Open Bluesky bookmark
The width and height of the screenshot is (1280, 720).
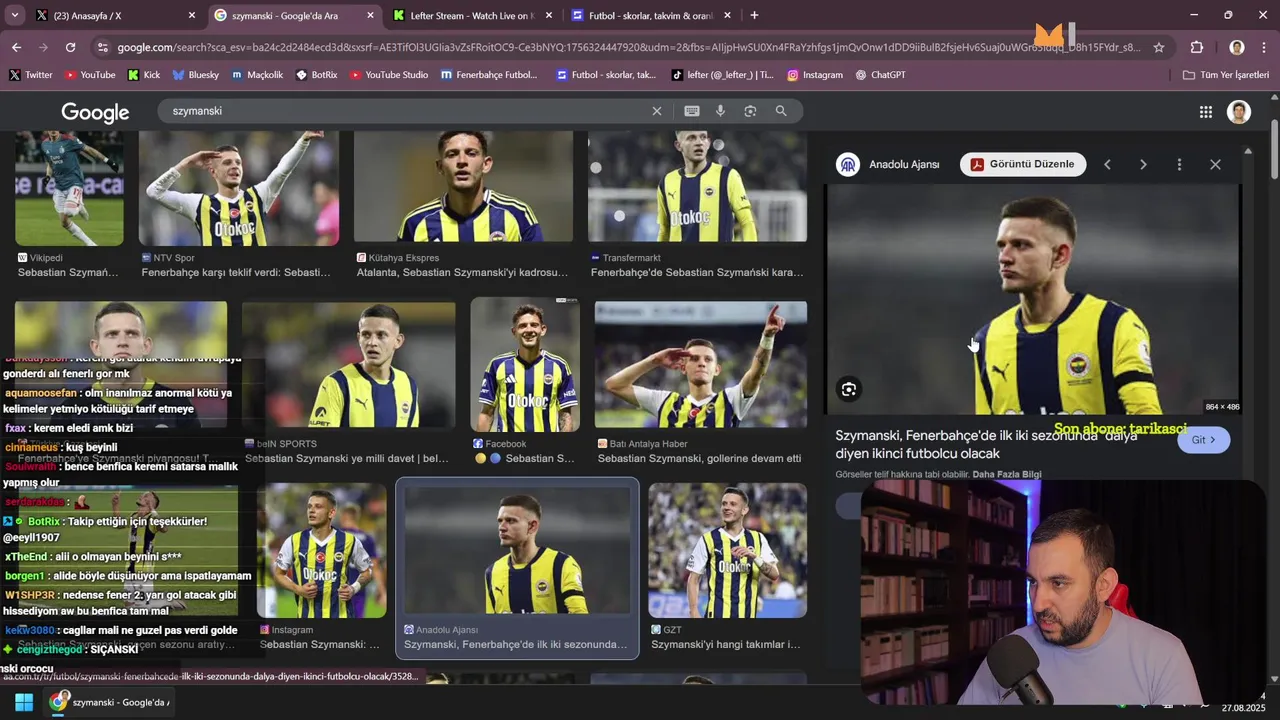(195, 75)
